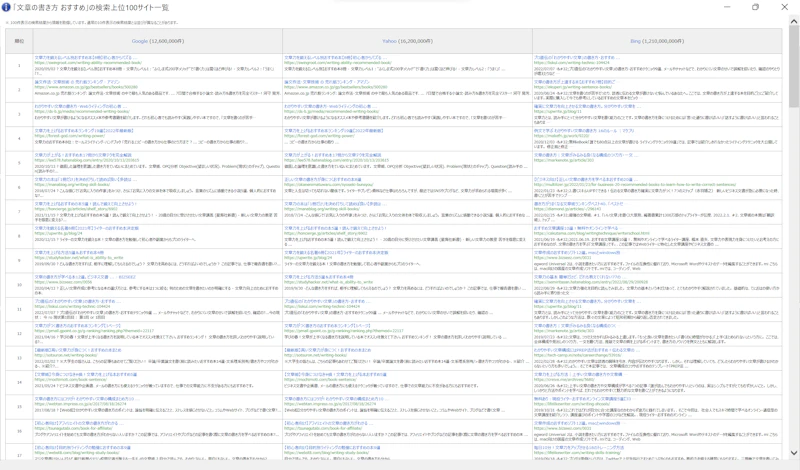The height and width of the screenshot is (470, 800).
Task: Open Google studyhacker.net result title at rank 9
Action: [x=69, y=253]
